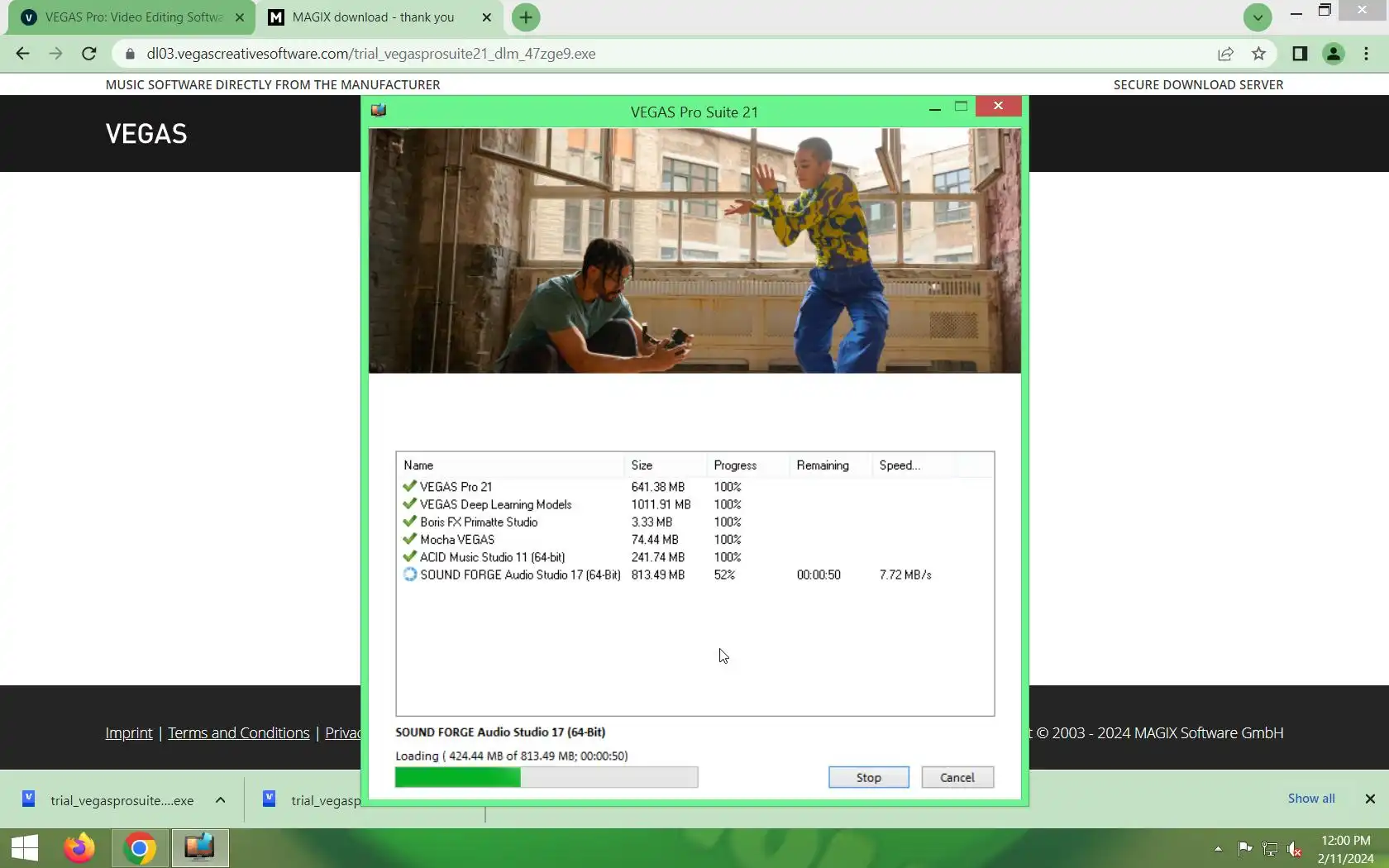Open the Windows Start menu

(25, 848)
